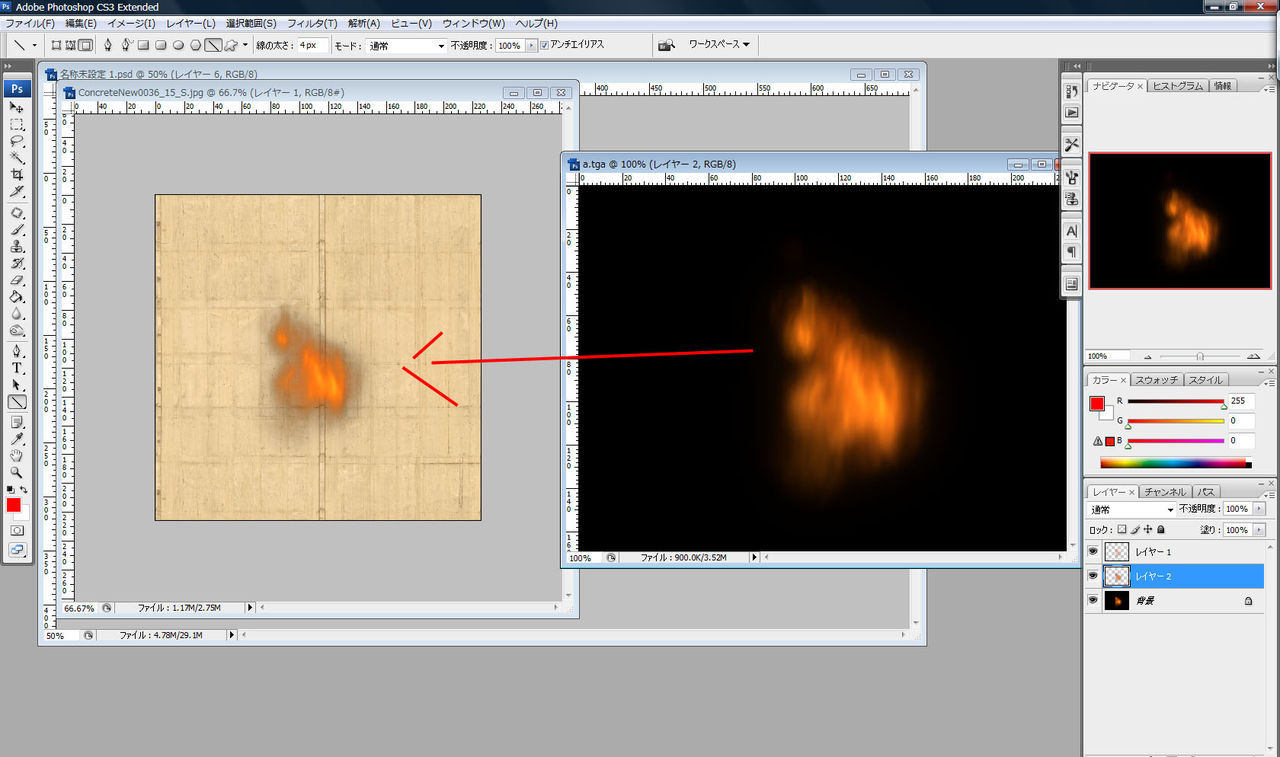This screenshot has height=757, width=1280.
Task: Activate the Zoom magnifier tool
Action: [x=17, y=471]
